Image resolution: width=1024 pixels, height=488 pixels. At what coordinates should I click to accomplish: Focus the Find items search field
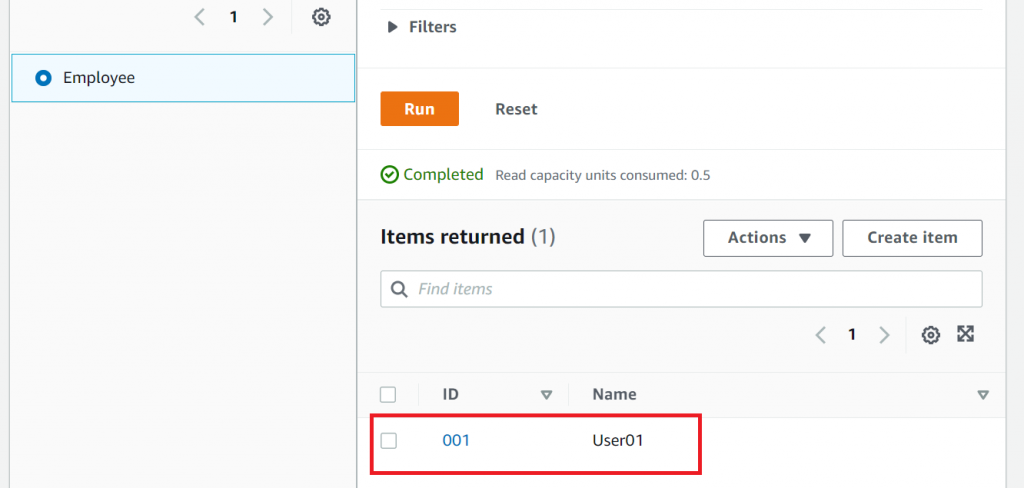pyautogui.click(x=690, y=289)
